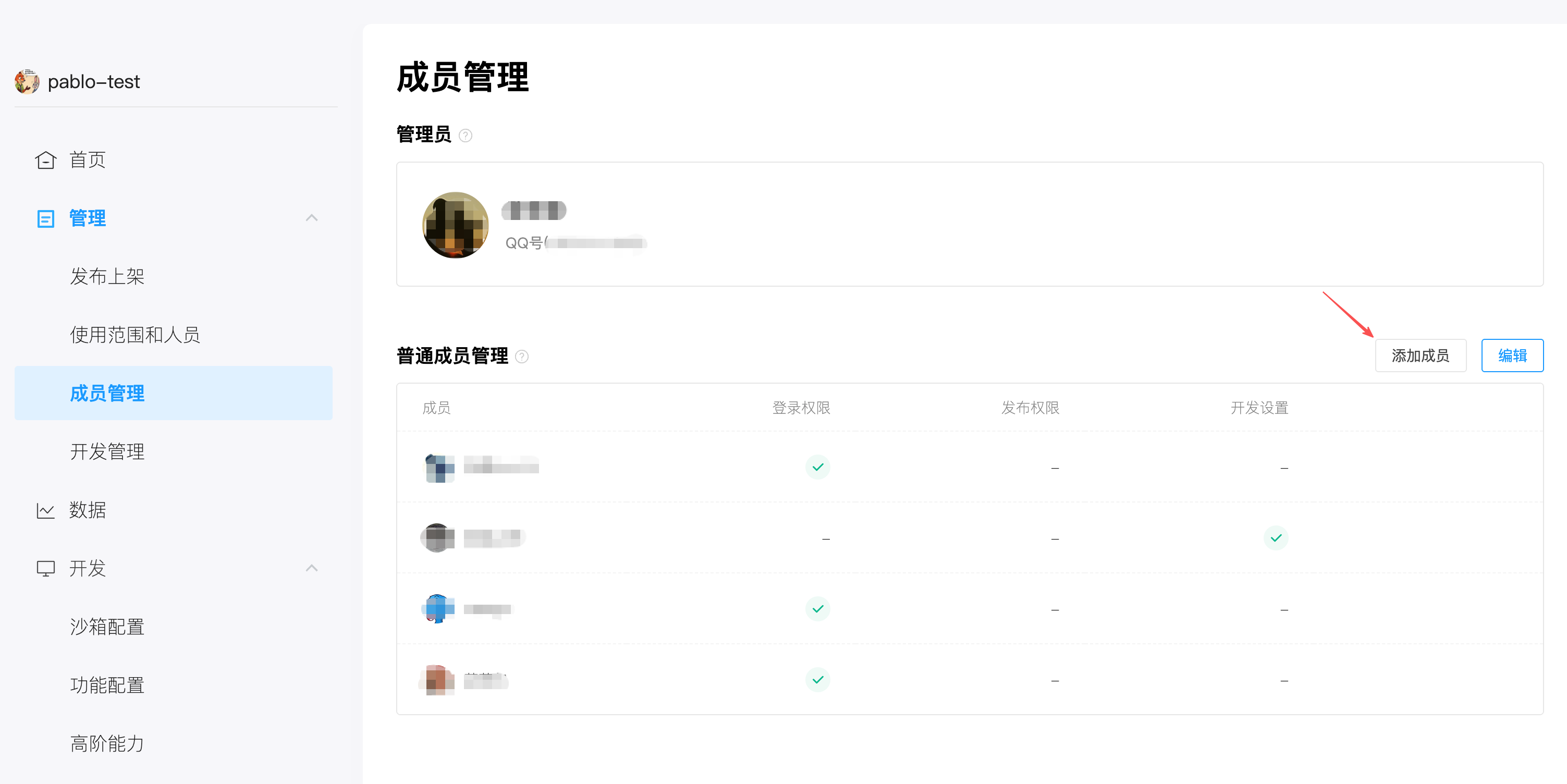Click the 管理 management icon in sidebar

pyautogui.click(x=46, y=218)
